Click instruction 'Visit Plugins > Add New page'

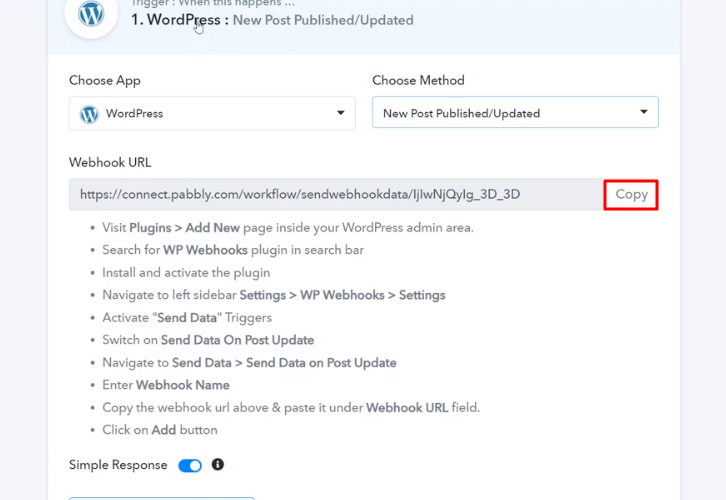tap(288, 228)
